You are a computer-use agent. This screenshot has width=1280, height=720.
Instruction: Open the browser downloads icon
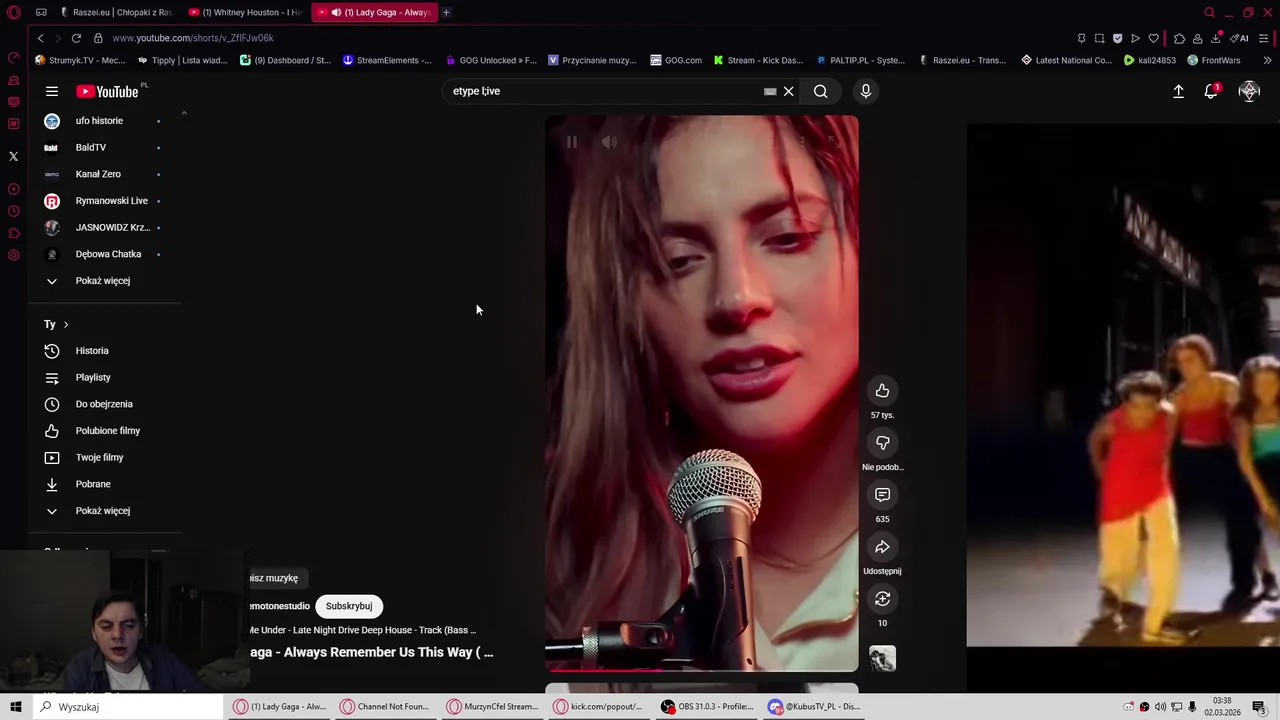point(1215,38)
